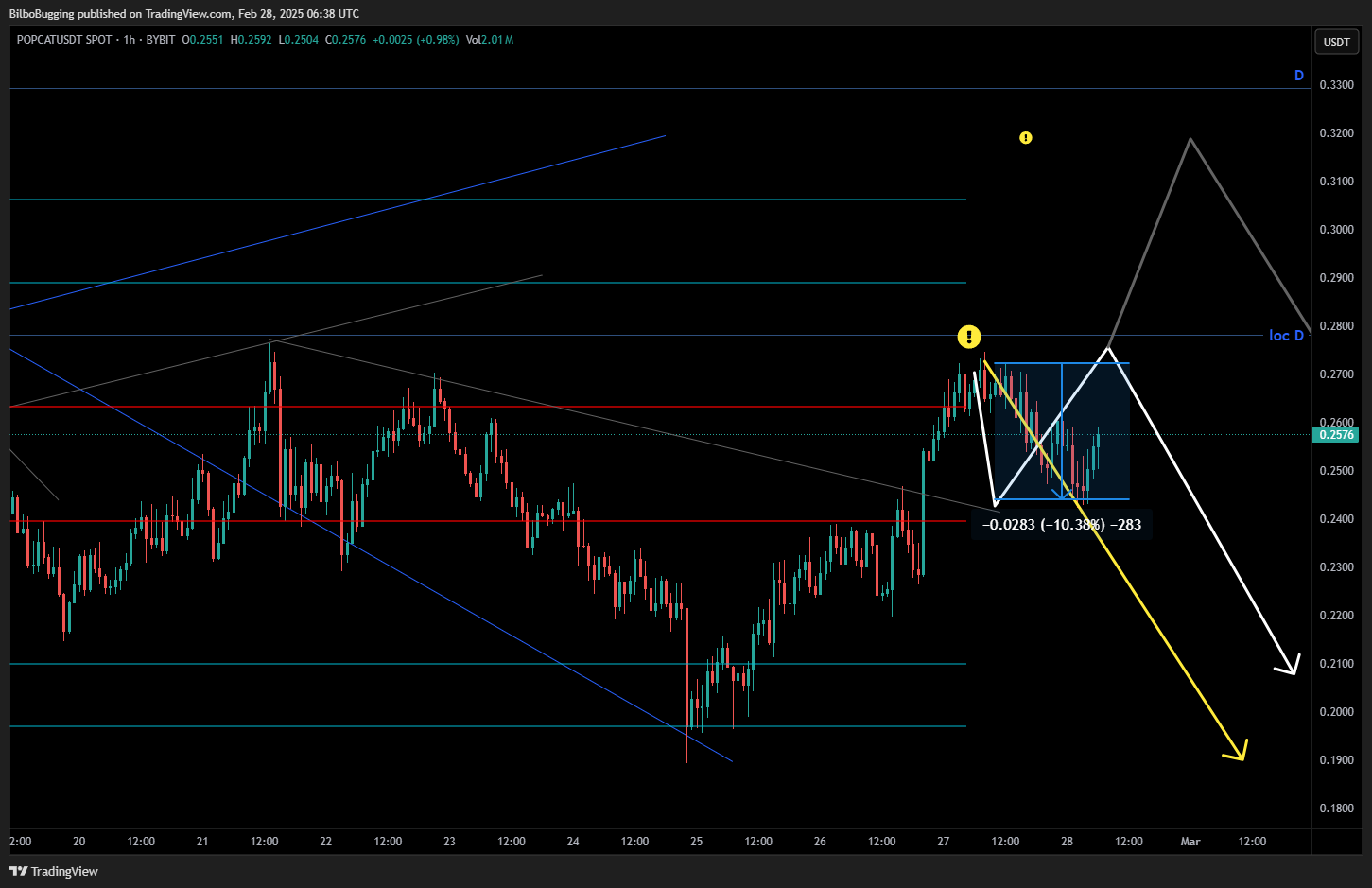Click the USDT currency button
This screenshot has width=1372, height=888.
click(x=1336, y=42)
